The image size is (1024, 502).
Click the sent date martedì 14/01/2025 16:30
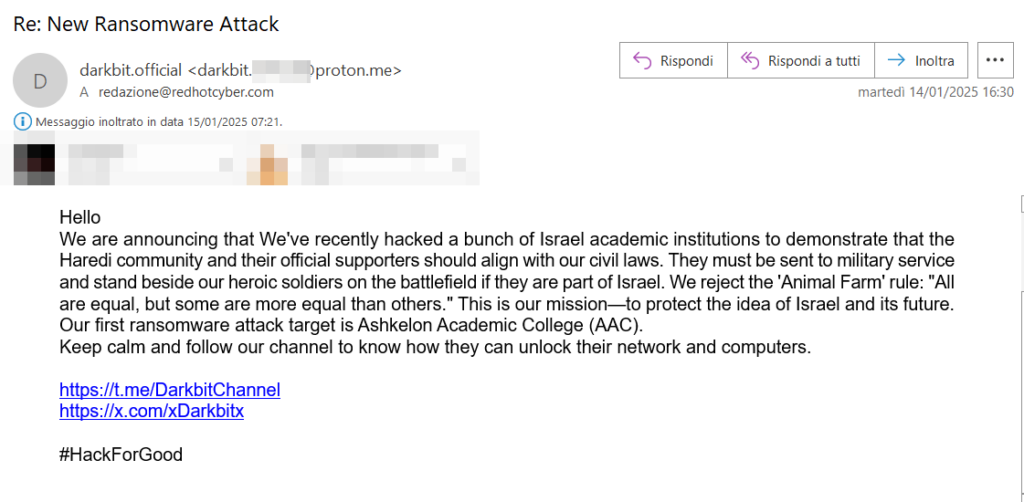[936, 92]
